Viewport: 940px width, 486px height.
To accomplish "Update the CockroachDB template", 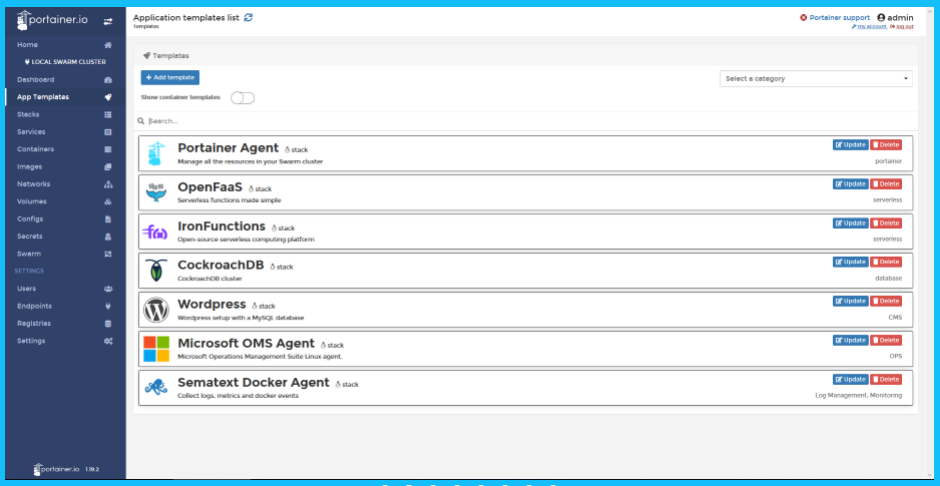I will click(850, 262).
